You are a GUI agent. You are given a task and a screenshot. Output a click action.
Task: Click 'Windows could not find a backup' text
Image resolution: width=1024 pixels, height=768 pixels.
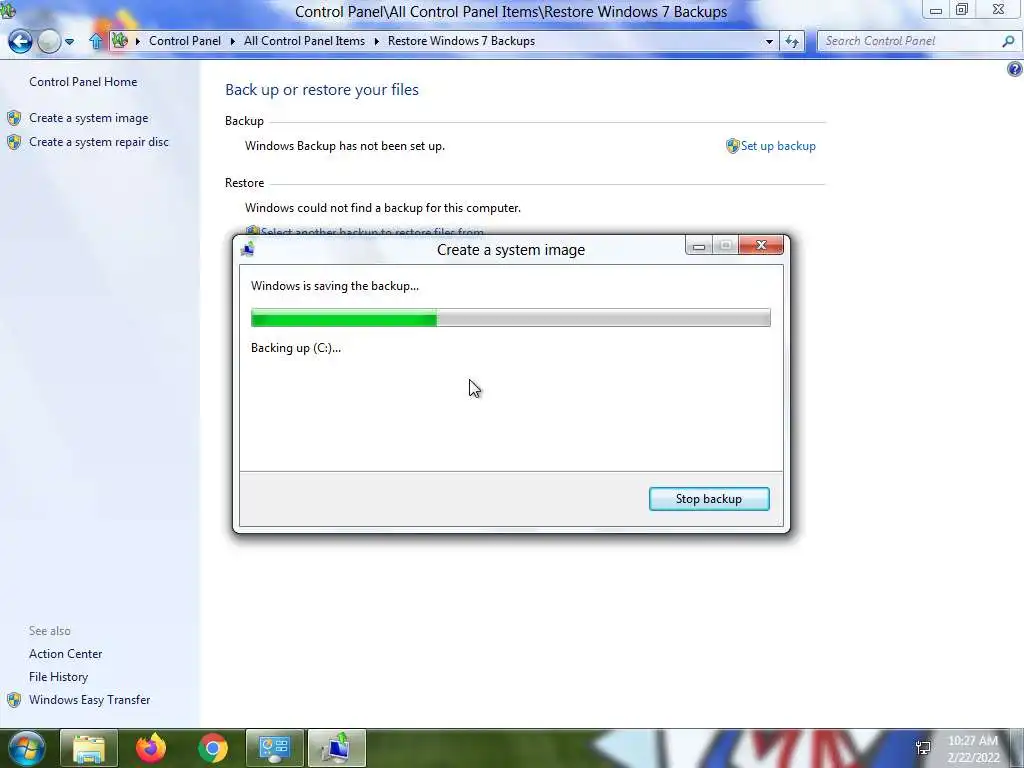383,208
